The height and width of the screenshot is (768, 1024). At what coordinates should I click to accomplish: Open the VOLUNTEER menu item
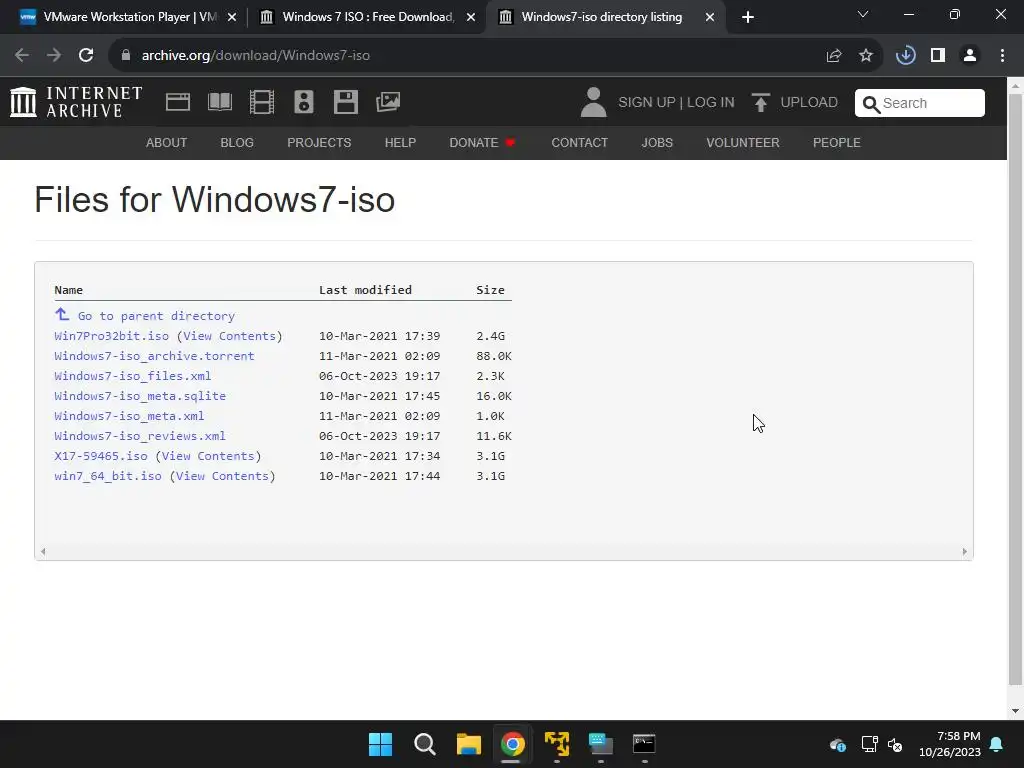pos(743,142)
